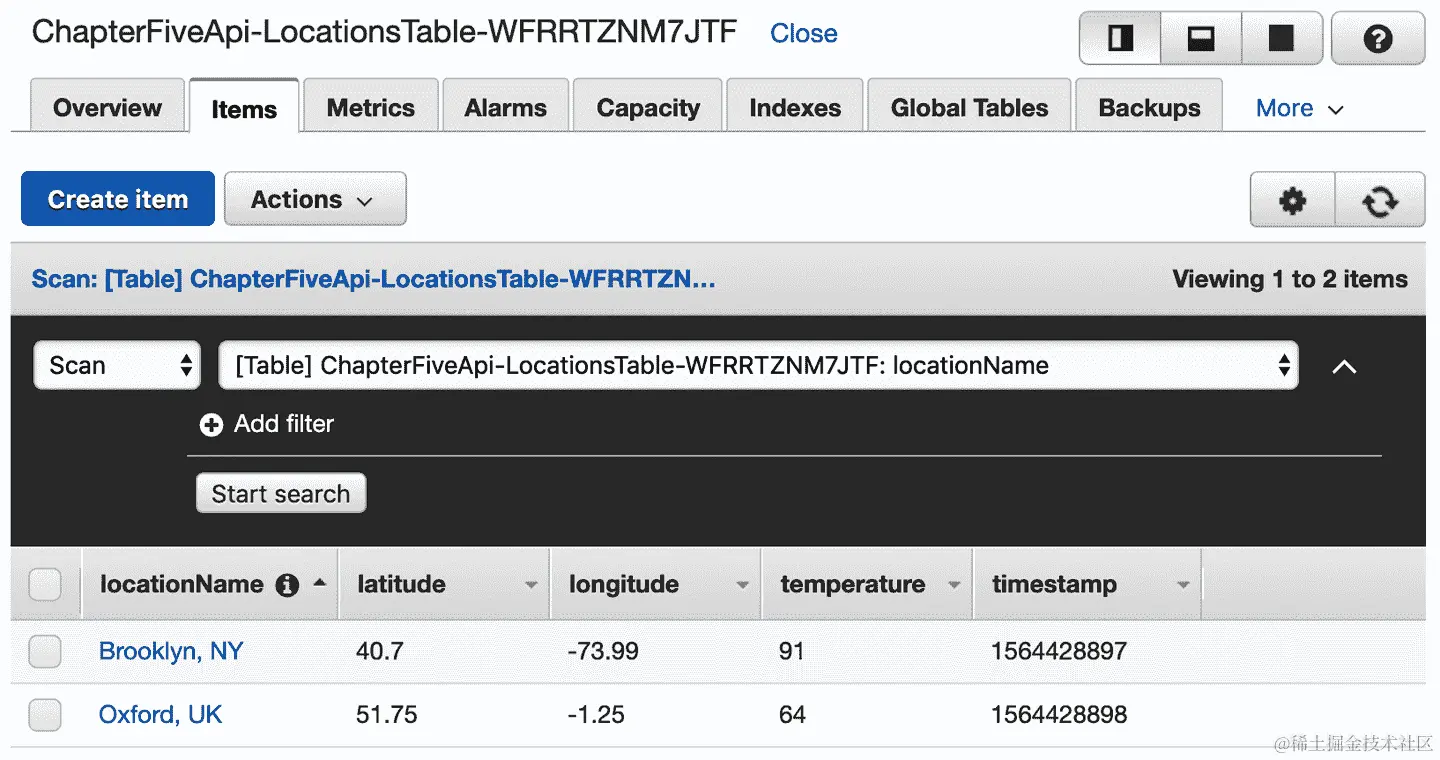
Task: Switch to split side panel layout icon
Action: click(x=1120, y=39)
